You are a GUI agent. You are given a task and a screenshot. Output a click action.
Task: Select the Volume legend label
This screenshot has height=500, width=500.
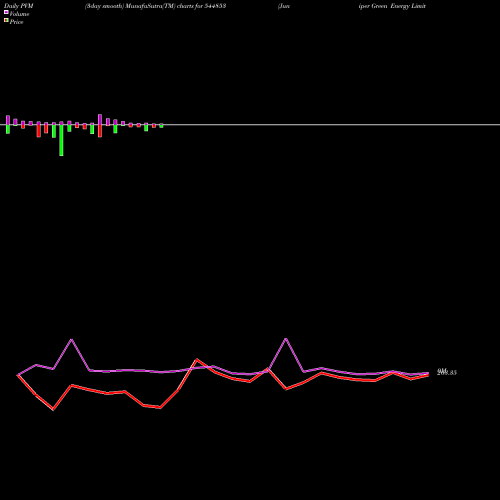pyautogui.click(x=19, y=14)
